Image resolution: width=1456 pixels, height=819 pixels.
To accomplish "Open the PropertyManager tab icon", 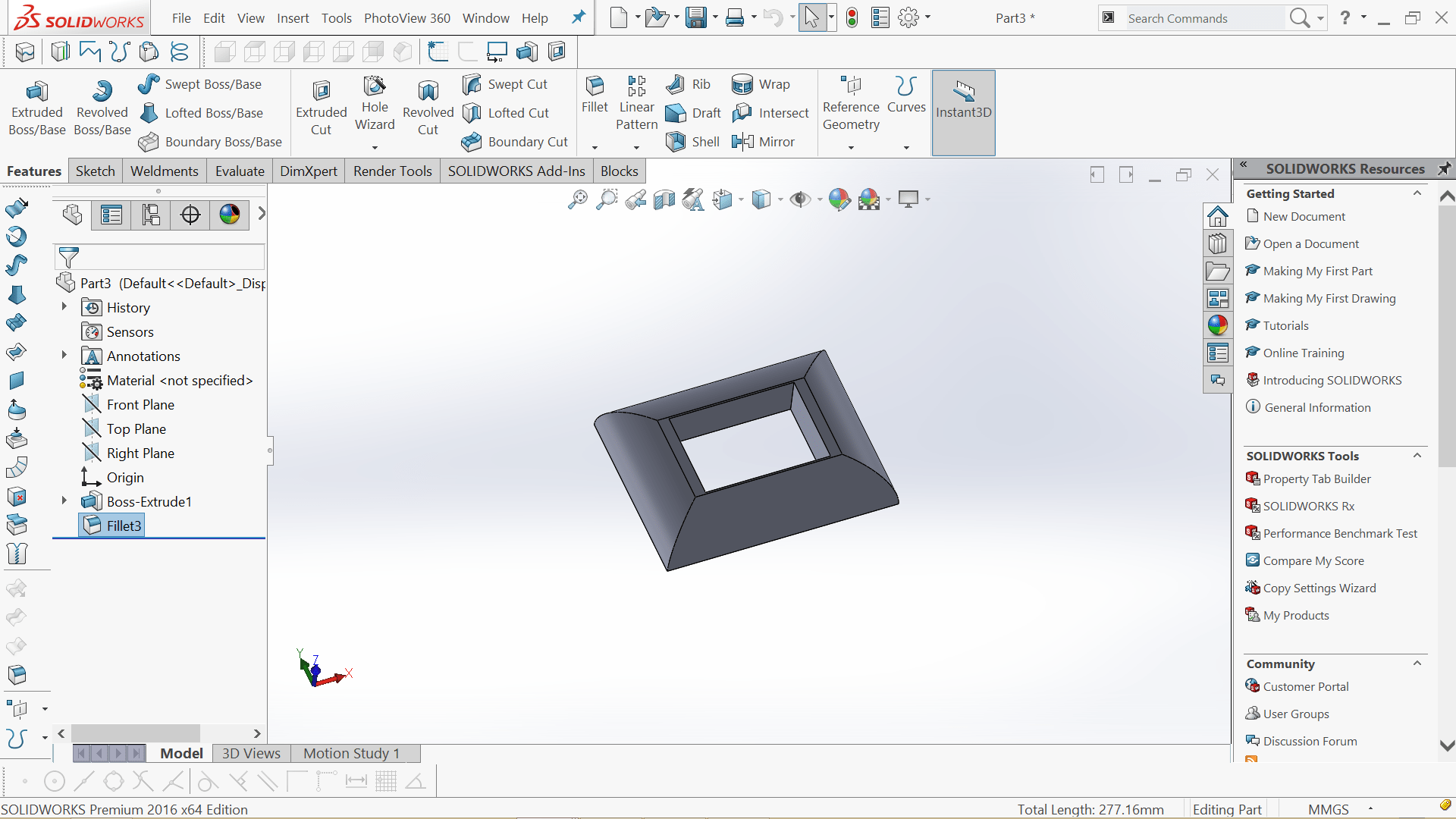I will (x=111, y=215).
